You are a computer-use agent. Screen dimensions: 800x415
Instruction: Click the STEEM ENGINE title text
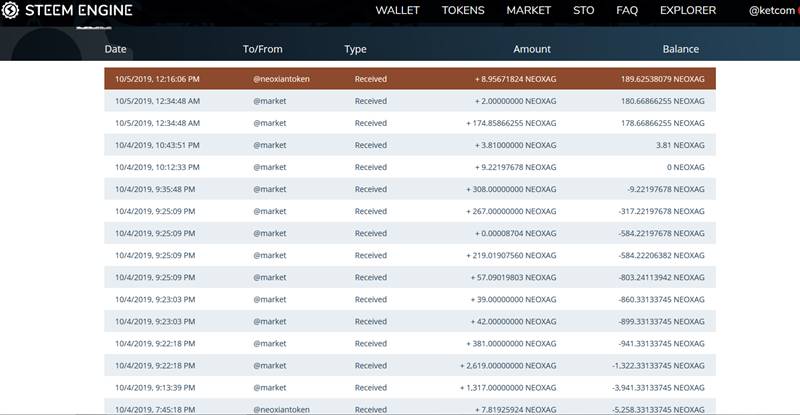click(x=79, y=10)
